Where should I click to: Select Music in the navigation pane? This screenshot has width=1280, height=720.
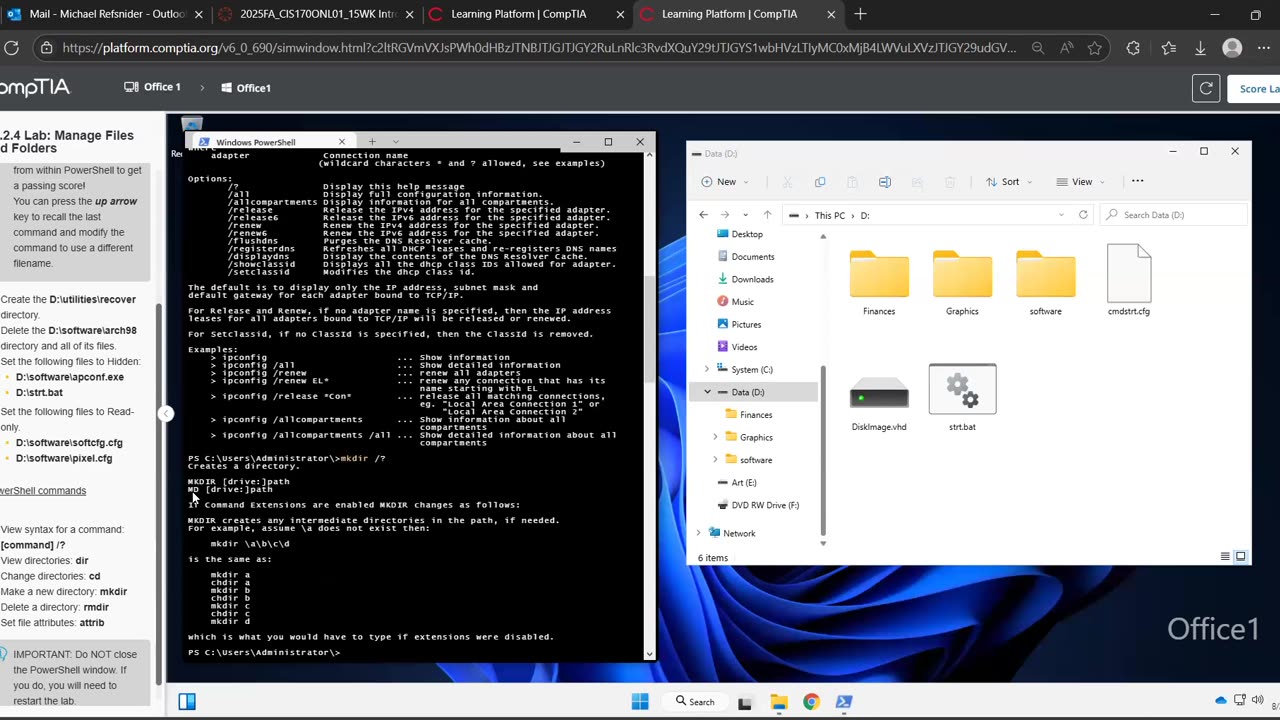[x=742, y=302]
